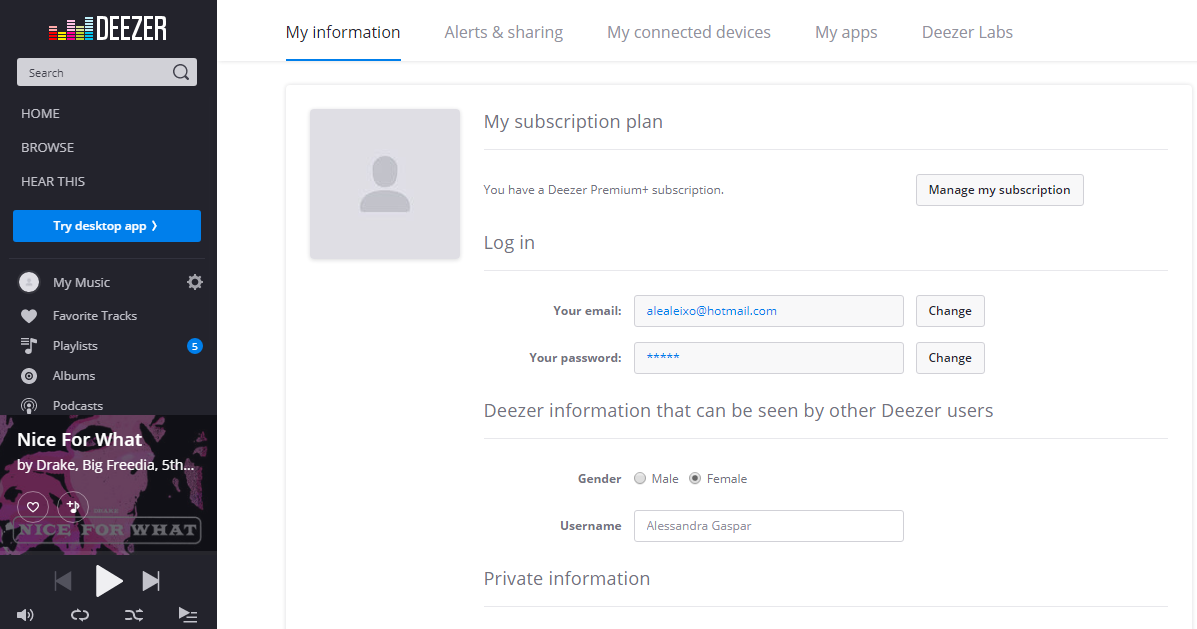The width and height of the screenshot is (1197, 629).
Task: Add Nice For What to favorites
Action: coord(33,506)
